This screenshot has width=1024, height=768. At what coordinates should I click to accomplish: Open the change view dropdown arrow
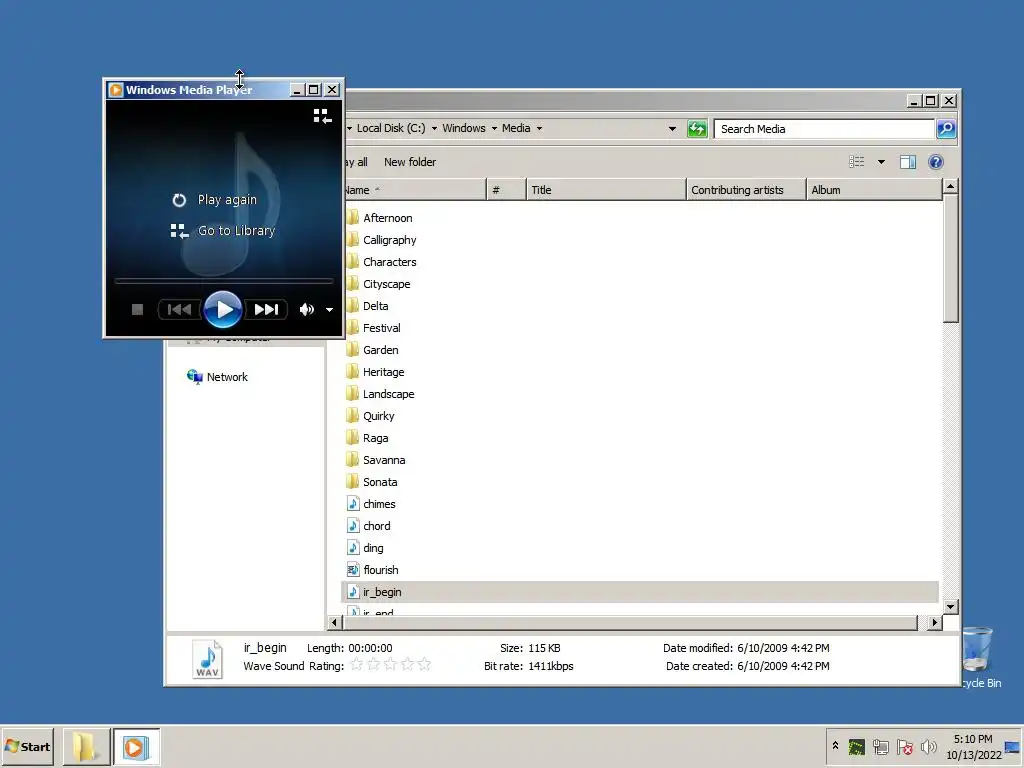881,162
